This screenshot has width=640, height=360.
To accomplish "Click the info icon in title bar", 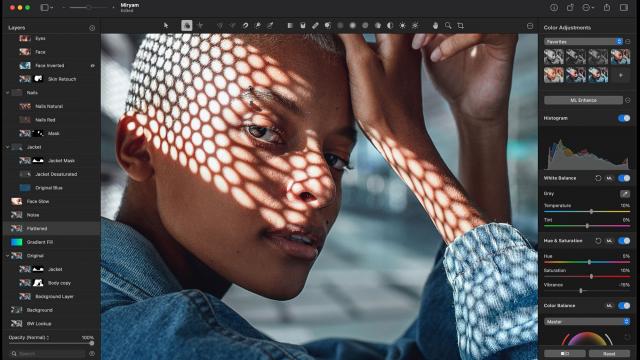I will 554,7.
